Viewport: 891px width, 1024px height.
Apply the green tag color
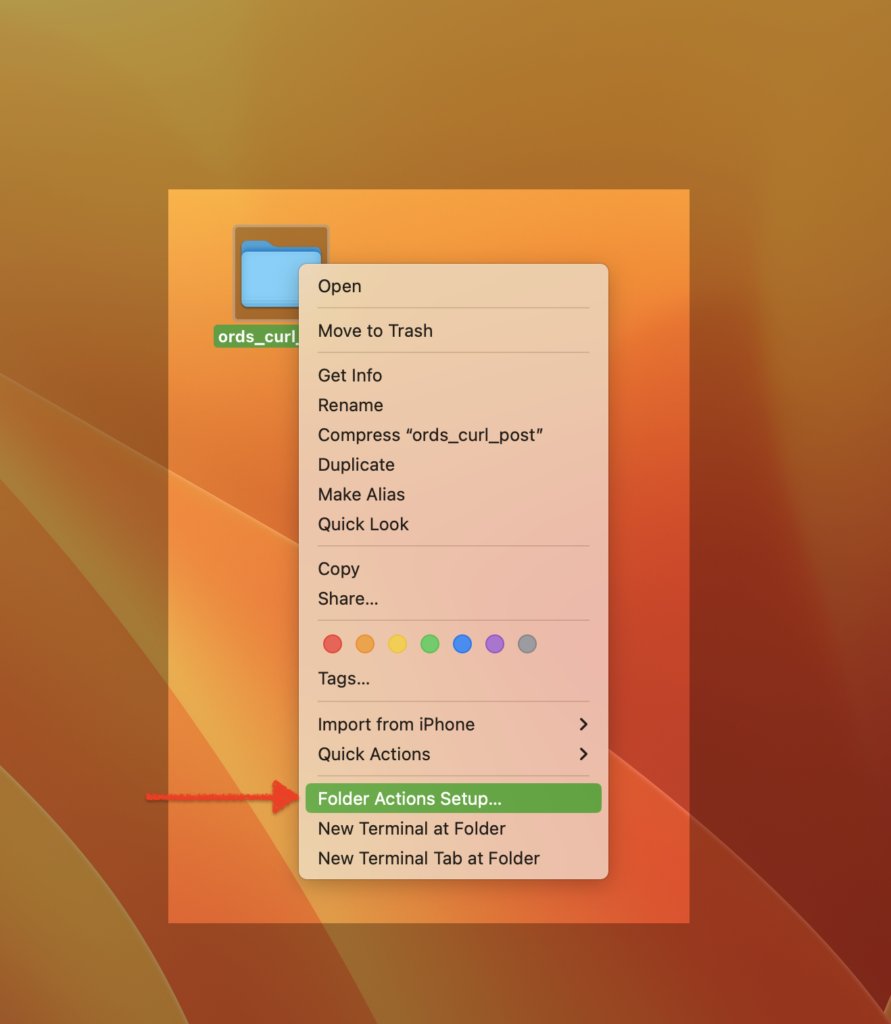(x=430, y=644)
